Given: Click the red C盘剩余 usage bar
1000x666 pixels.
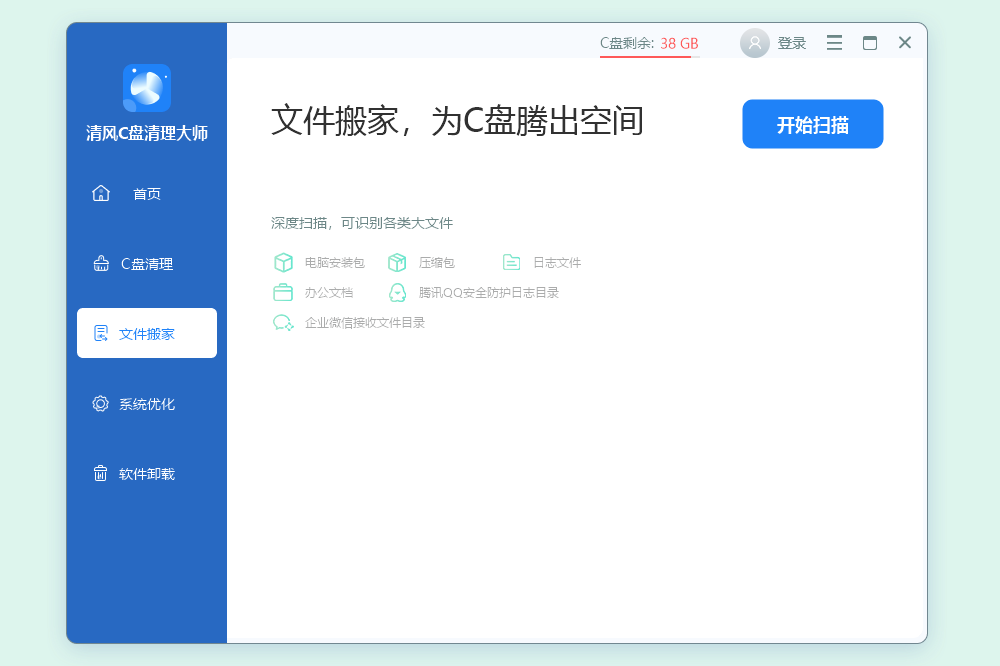Looking at the screenshot, I should 645,58.
